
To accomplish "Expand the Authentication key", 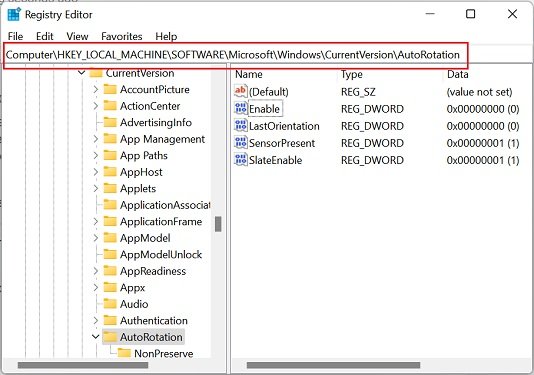I will [x=96, y=321].
